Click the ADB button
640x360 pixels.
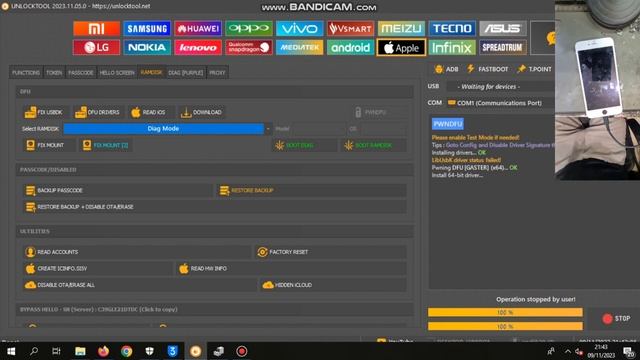tap(446, 69)
